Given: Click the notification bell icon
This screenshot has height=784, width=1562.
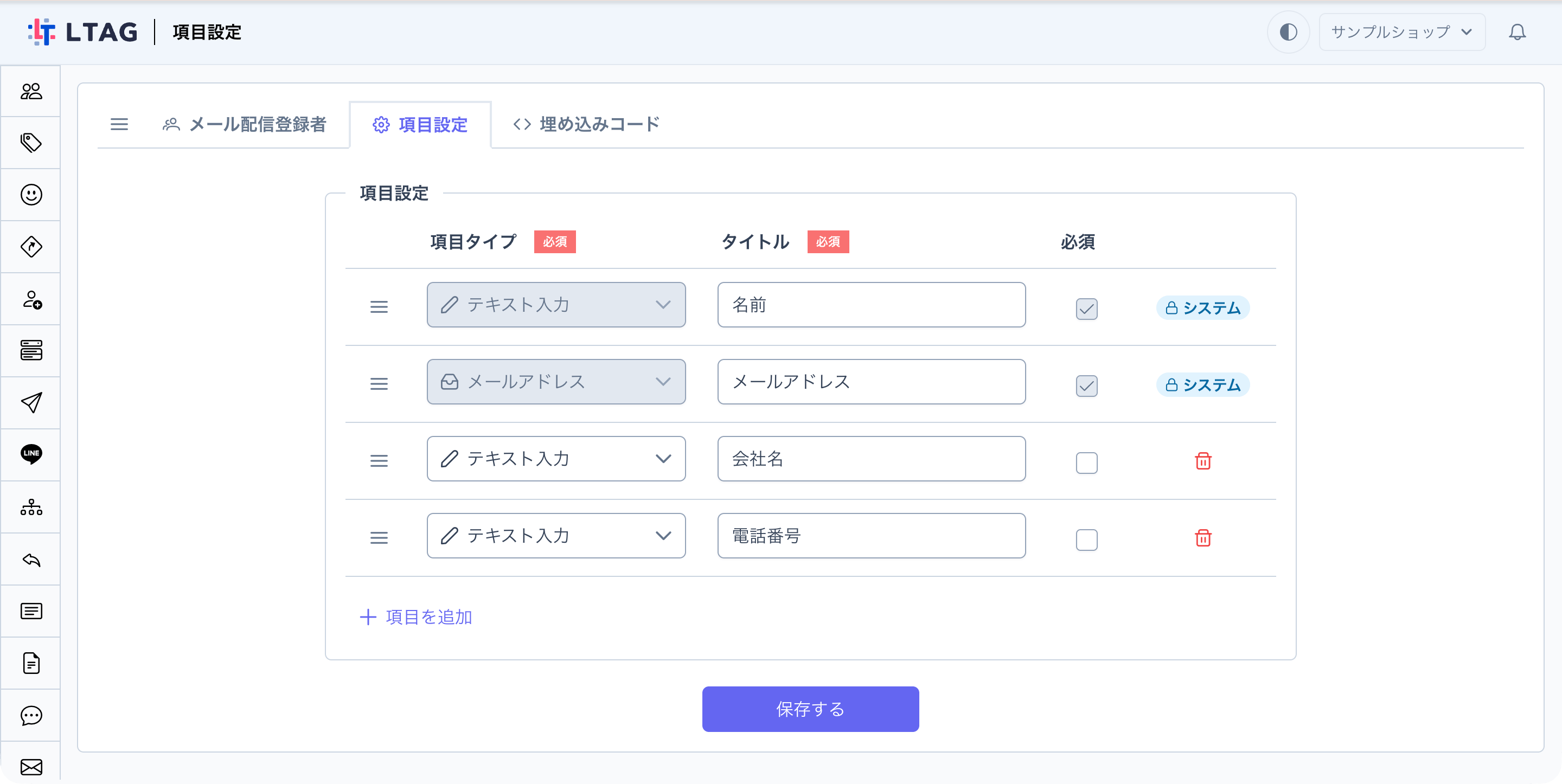Looking at the screenshot, I should coord(1517,32).
